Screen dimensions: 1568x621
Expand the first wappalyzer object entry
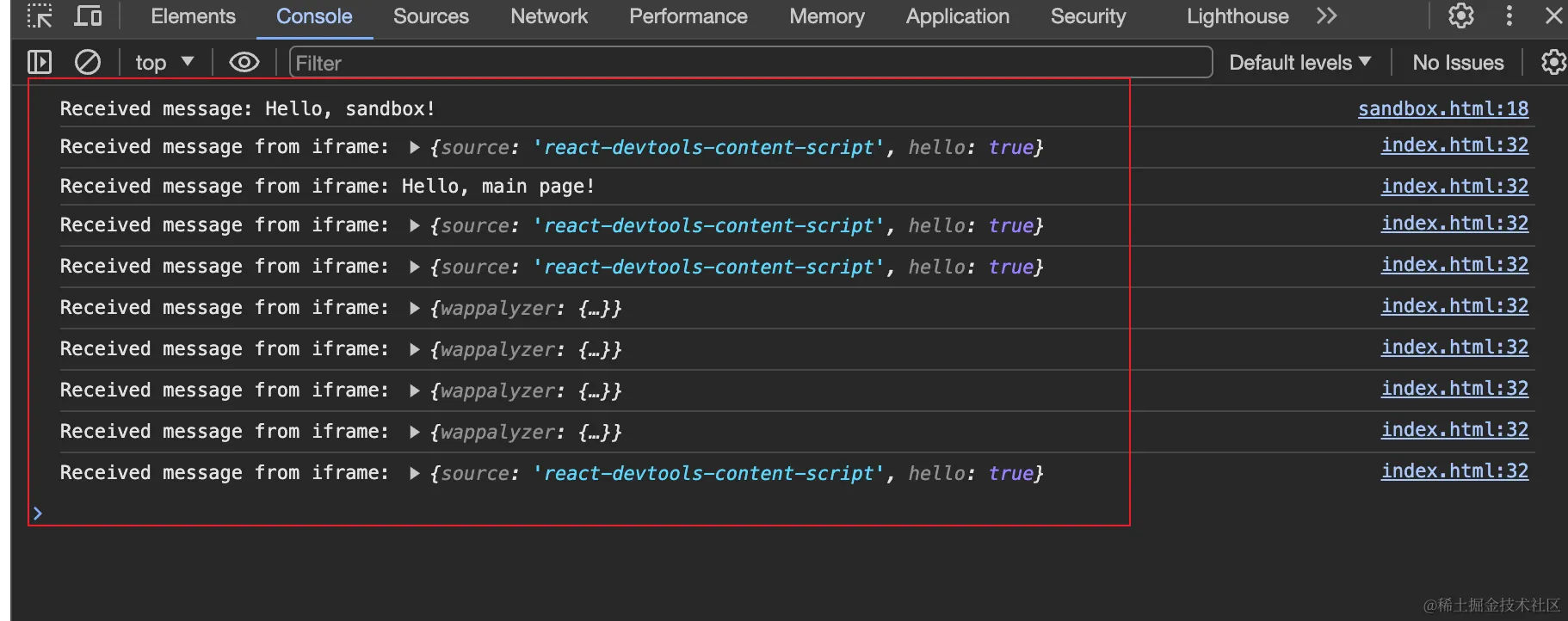(415, 308)
